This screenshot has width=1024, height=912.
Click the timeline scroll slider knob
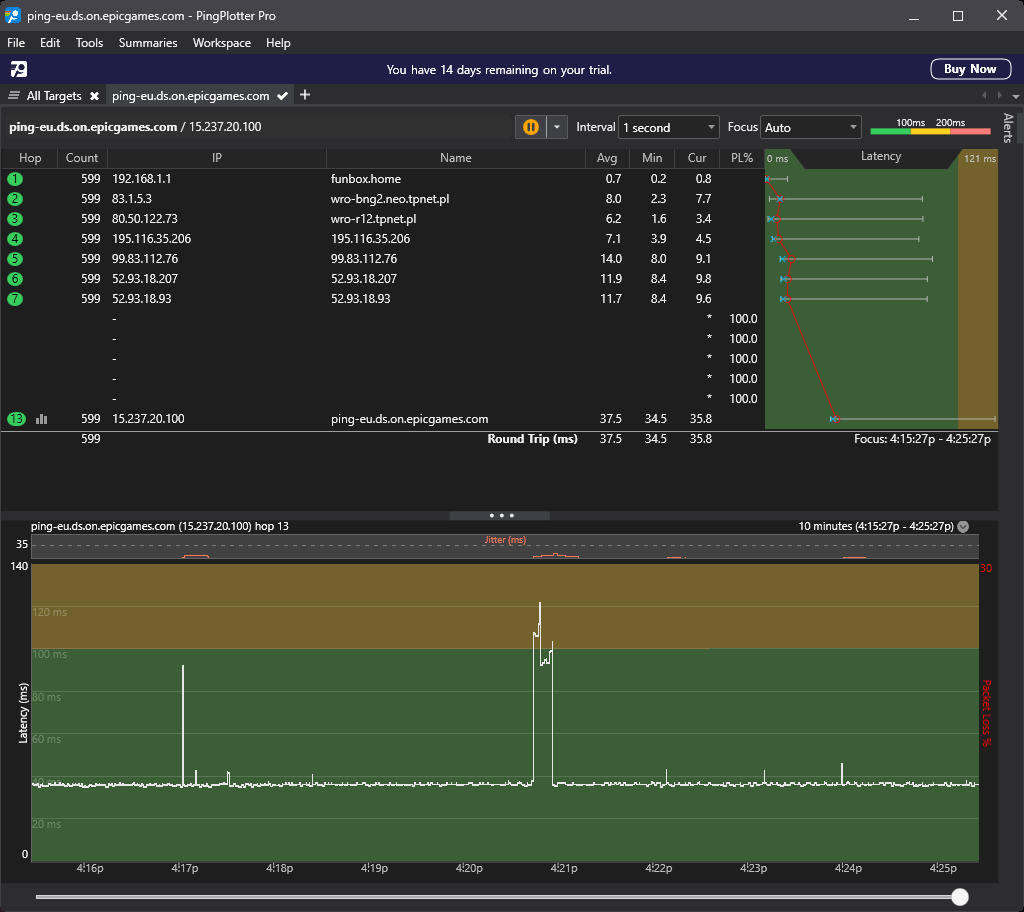coord(959,897)
